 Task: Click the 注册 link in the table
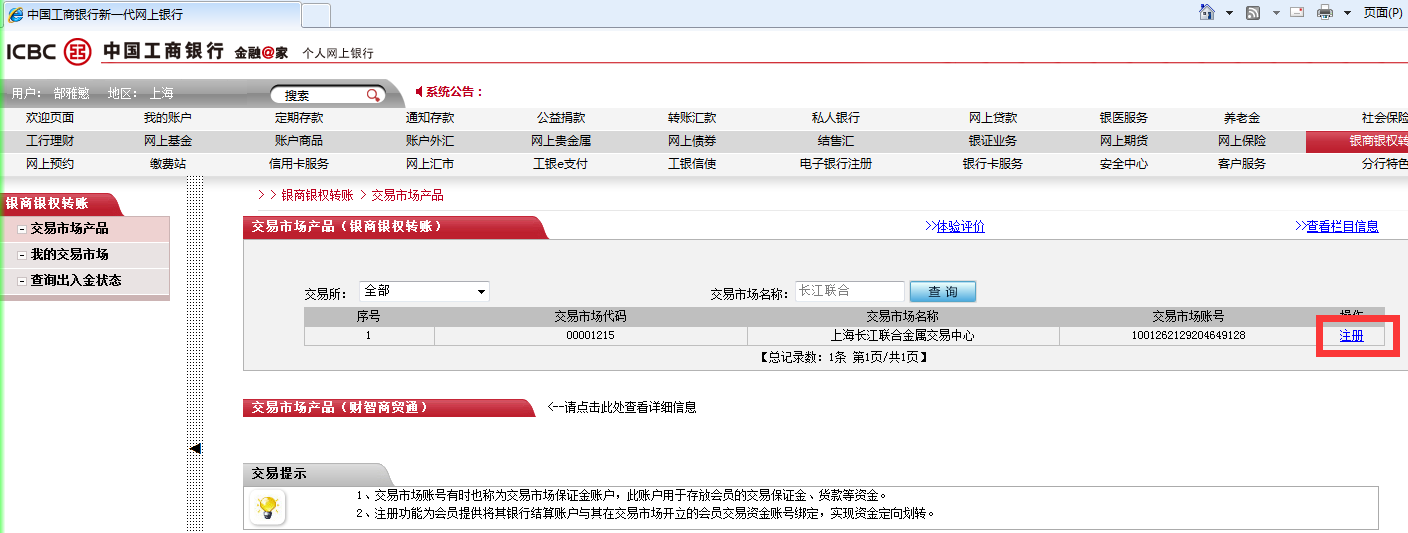click(x=1351, y=336)
